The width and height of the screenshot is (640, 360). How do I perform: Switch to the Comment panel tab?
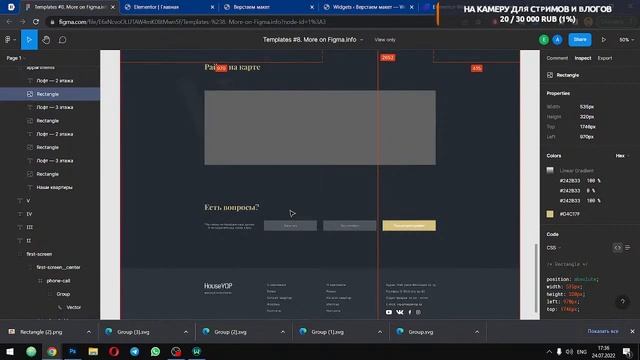(557, 58)
